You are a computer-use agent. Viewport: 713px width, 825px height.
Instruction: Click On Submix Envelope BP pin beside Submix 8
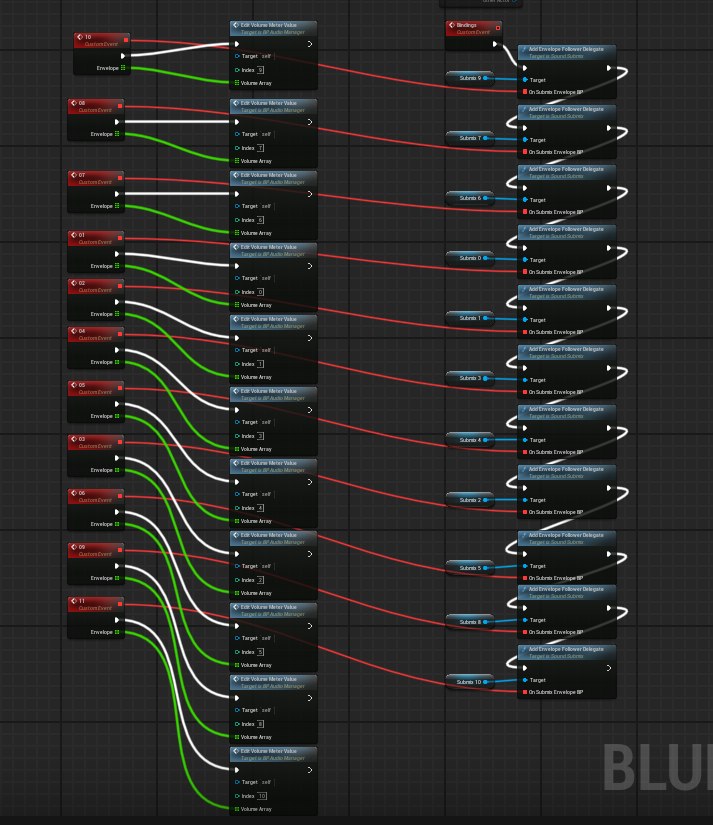525,632
